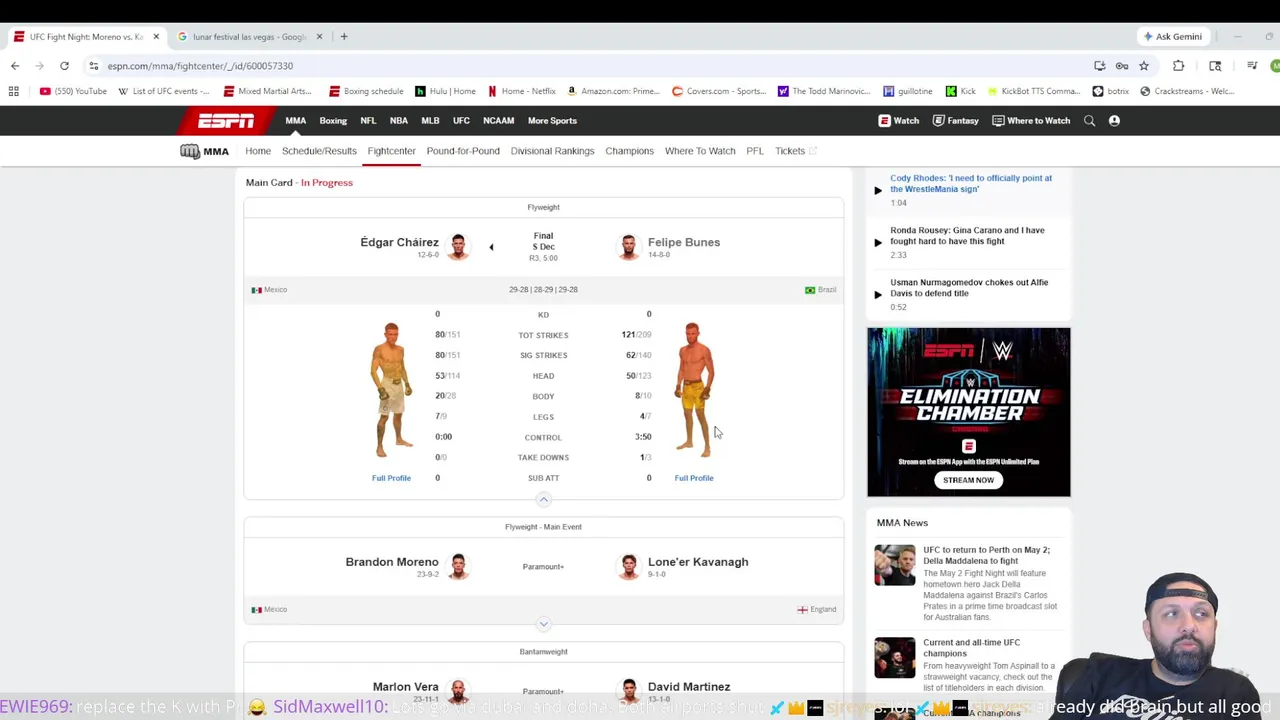Open the Boxing menu in ESPN nav
This screenshot has height=720, width=1280.
point(333,121)
